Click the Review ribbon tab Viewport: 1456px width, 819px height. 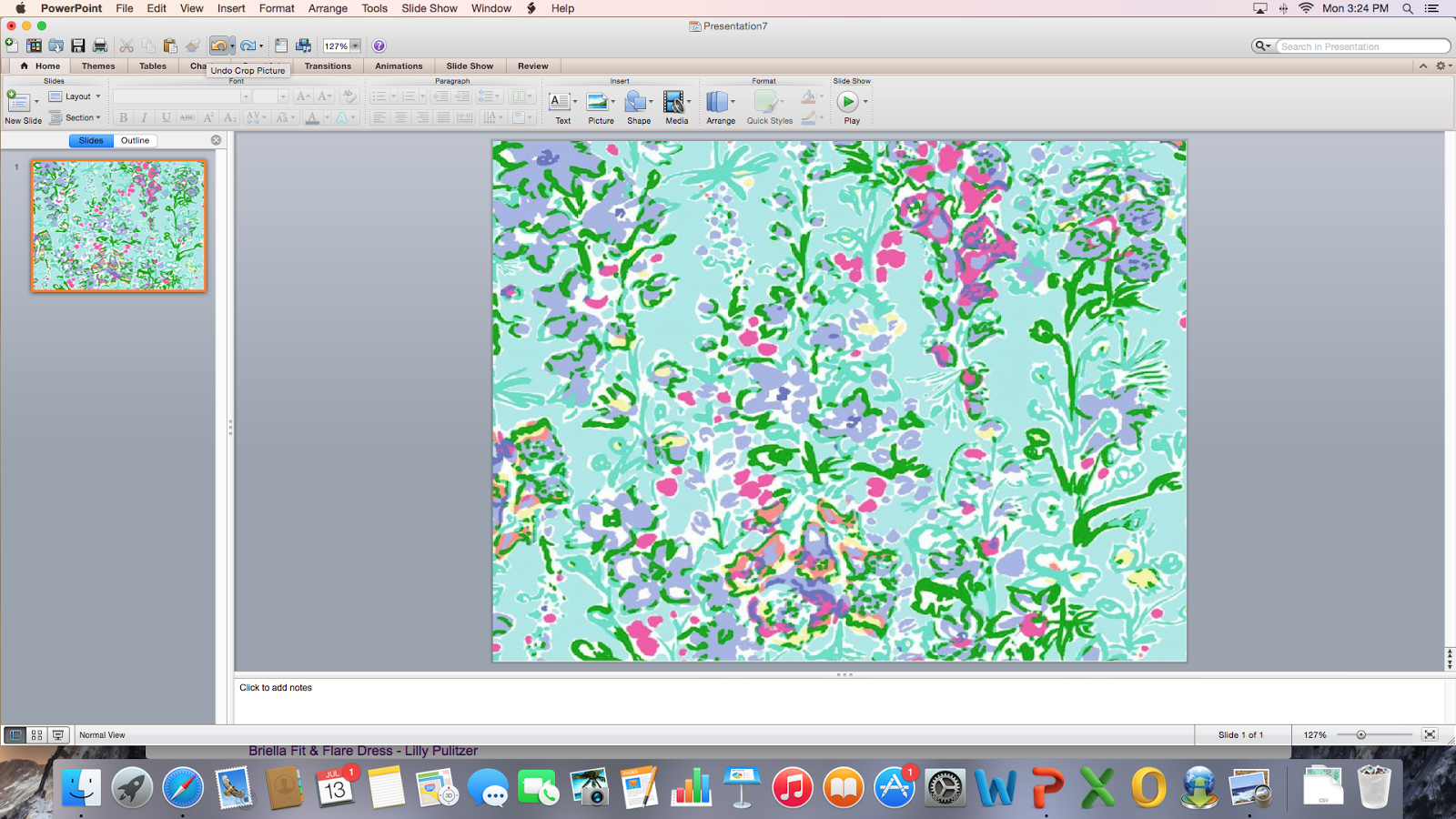point(533,66)
